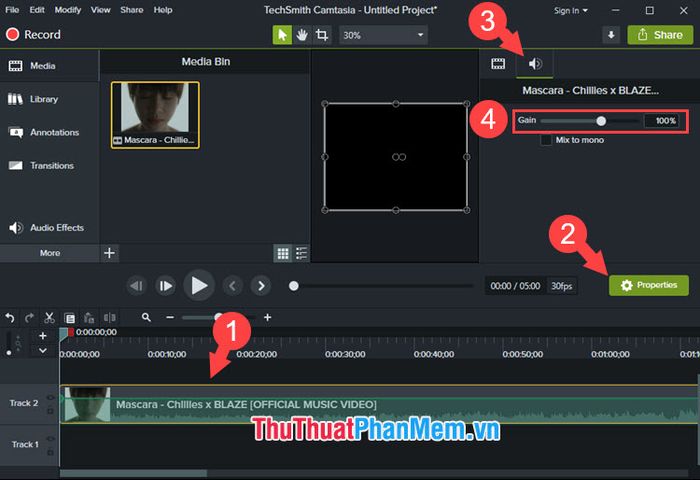Click the playback scrubber handle
700x480 pixels.
(x=293, y=286)
